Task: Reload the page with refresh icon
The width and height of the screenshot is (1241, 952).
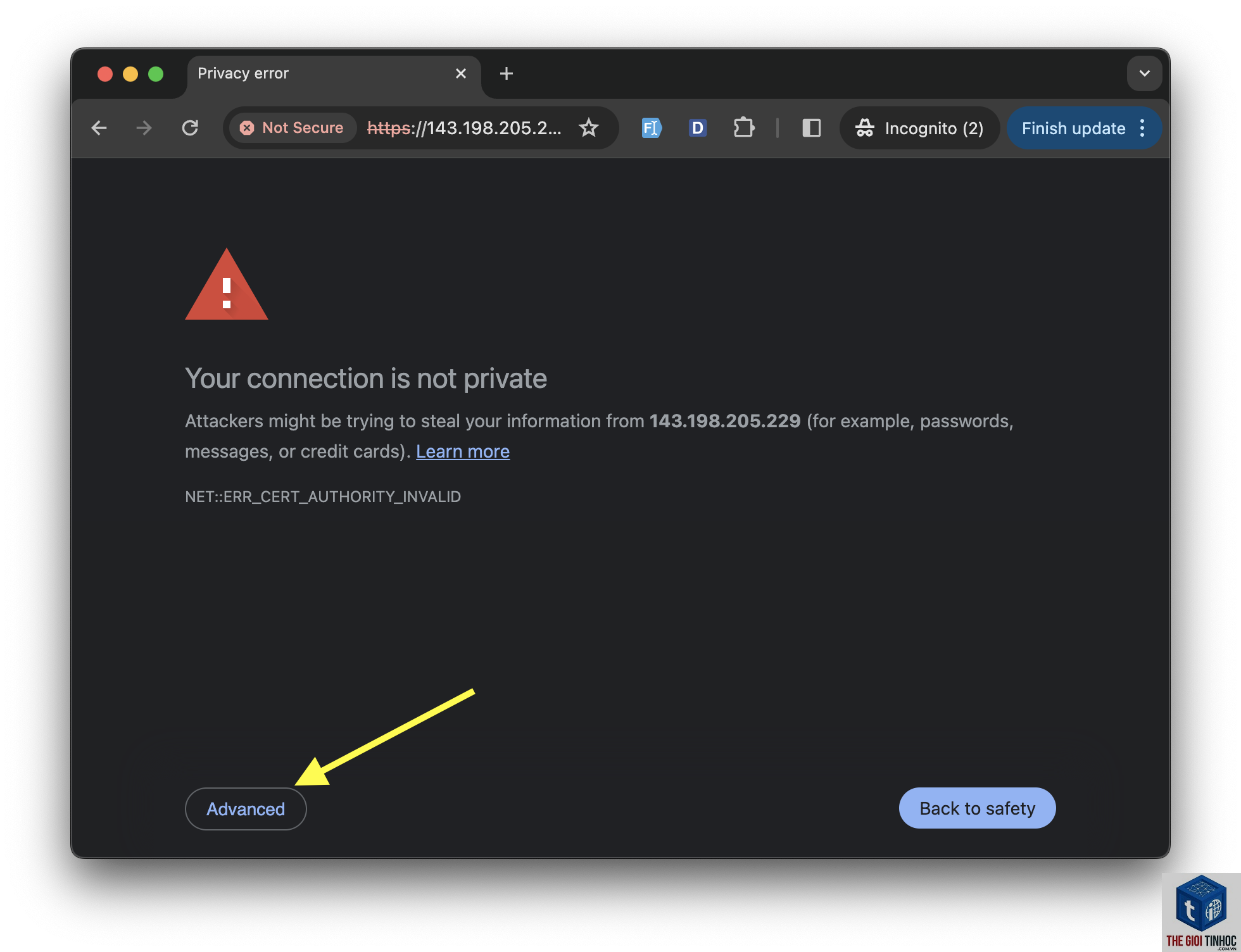Action: [190, 128]
